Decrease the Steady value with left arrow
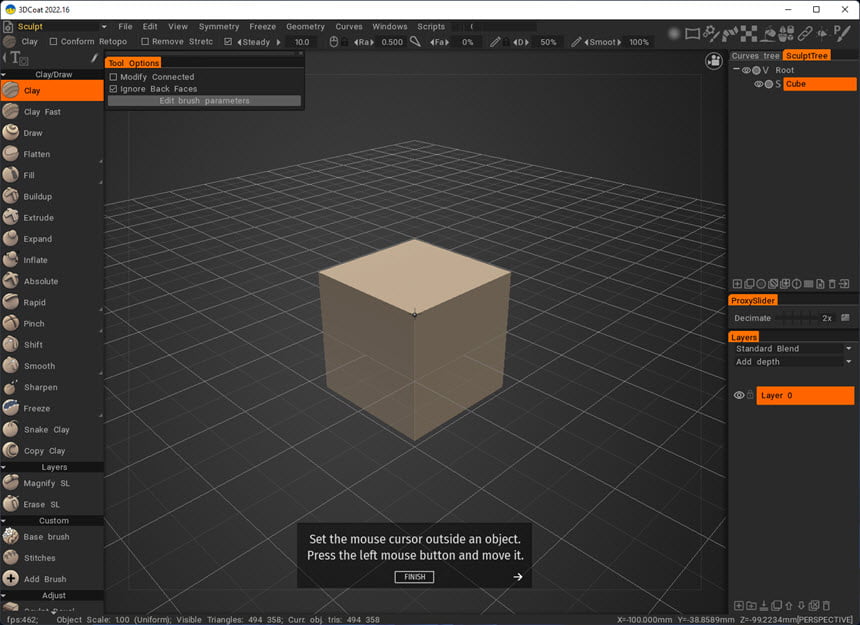The image size is (860, 625). click(239, 42)
